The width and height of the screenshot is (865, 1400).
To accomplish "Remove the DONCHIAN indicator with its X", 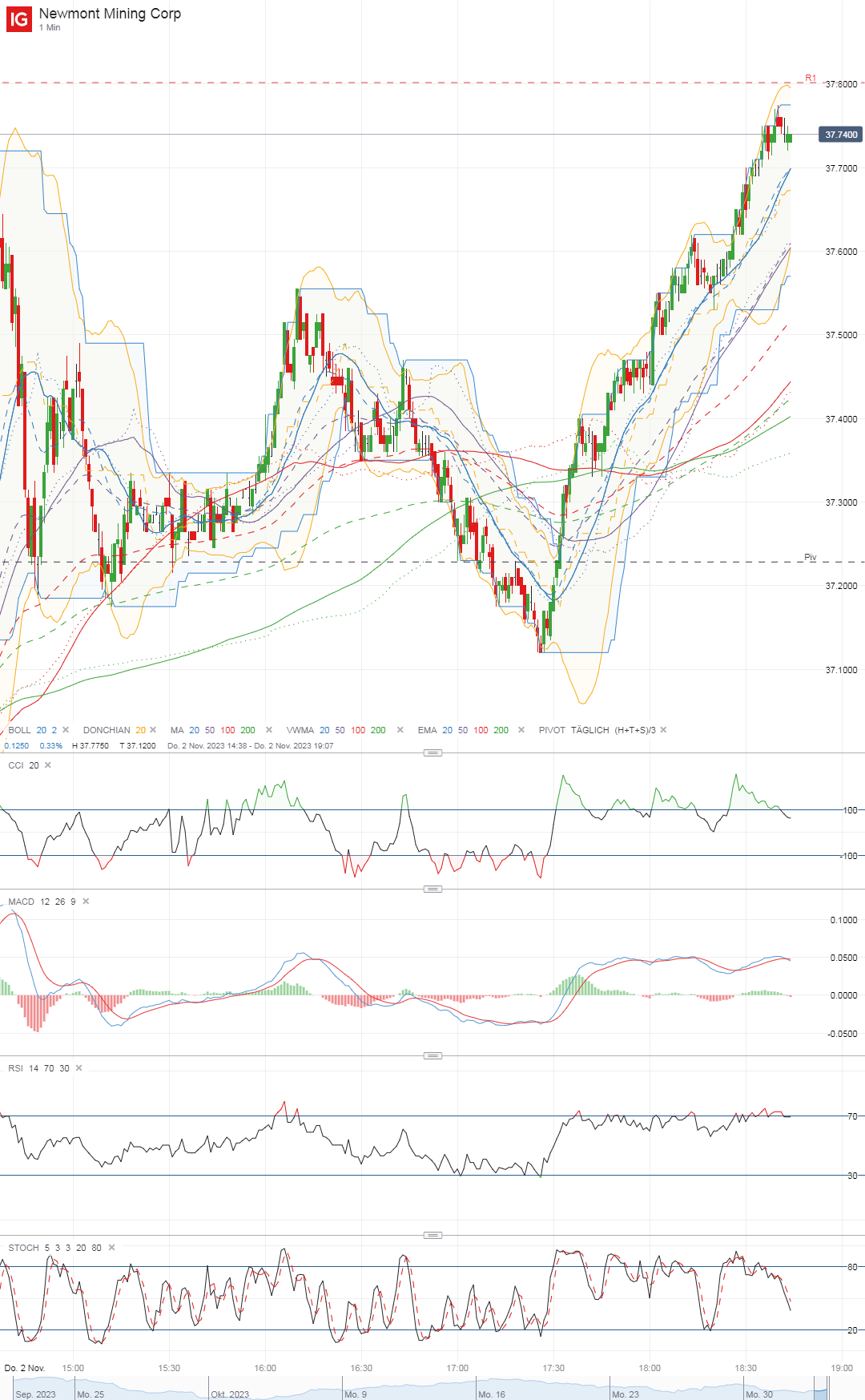I will pyautogui.click(x=153, y=730).
